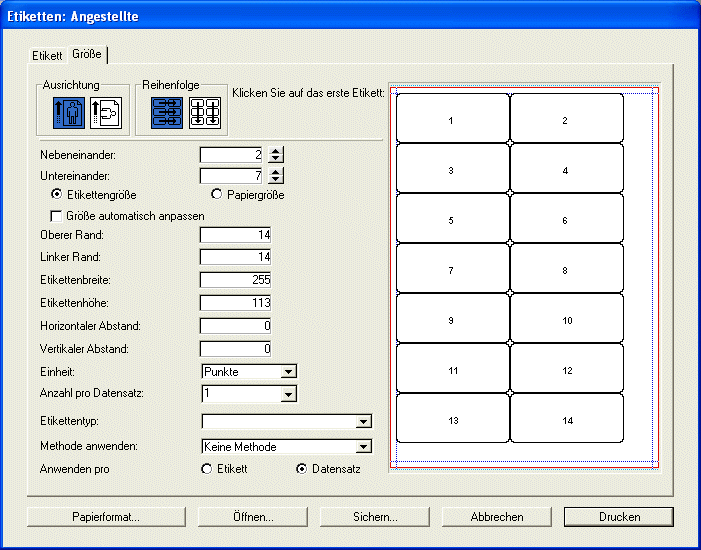
Task: Select the Größe tab
Action: pyautogui.click(x=86, y=54)
